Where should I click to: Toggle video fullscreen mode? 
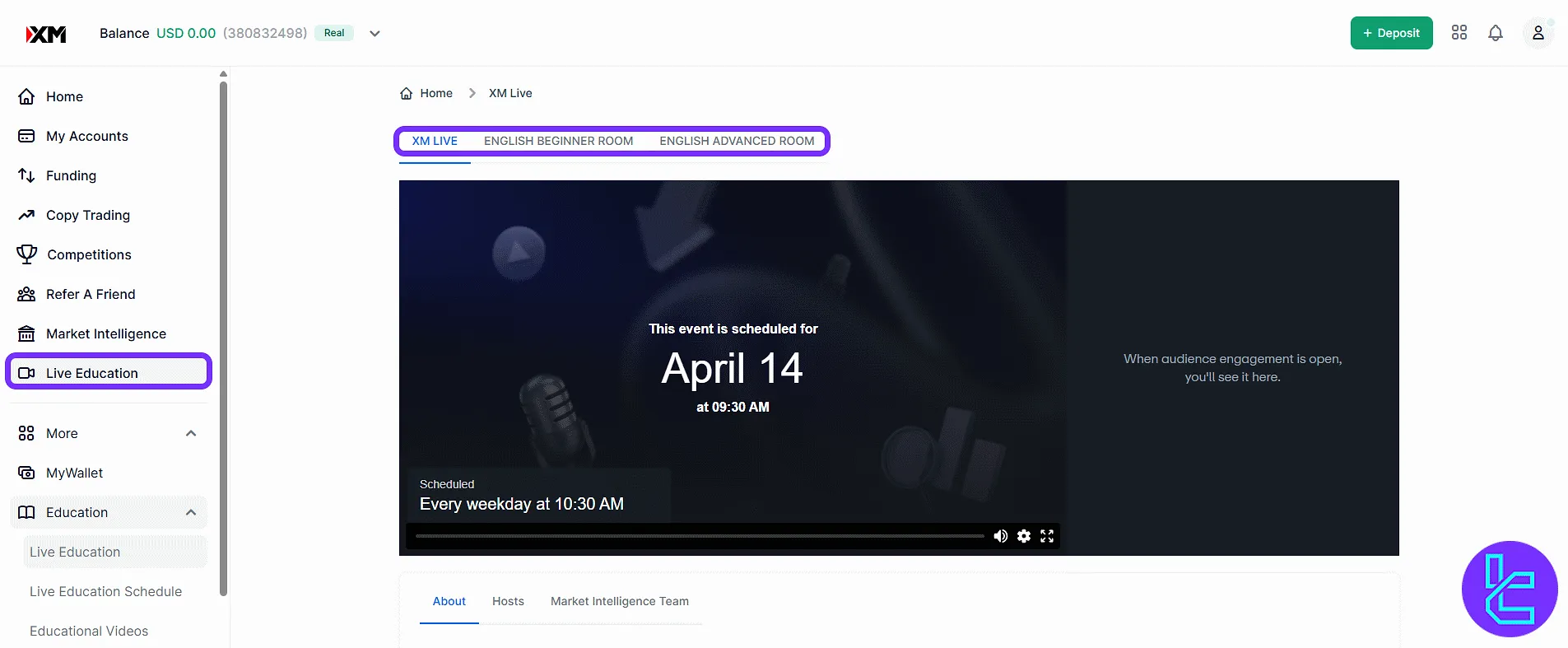coord(1047,536)
